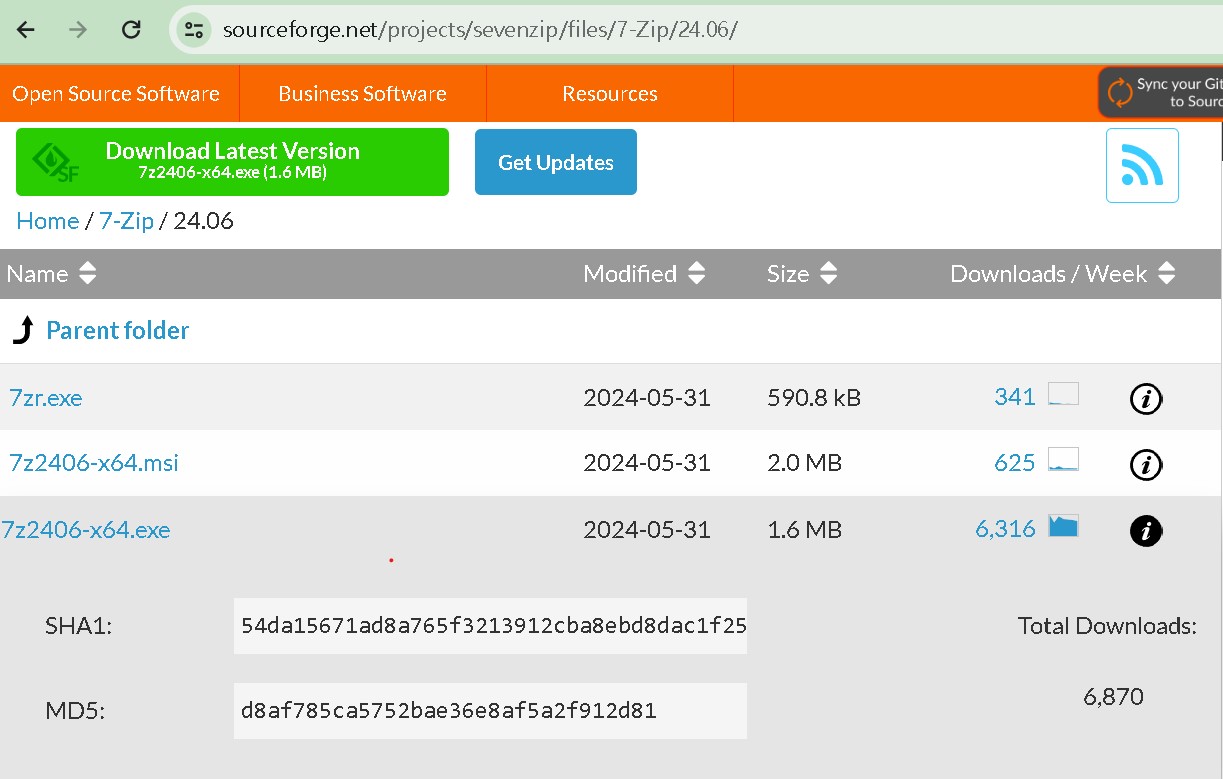Viewport: 1223px width, 779px height.
Task: Sort by Modified column arrows
Action: click(696, 273)
